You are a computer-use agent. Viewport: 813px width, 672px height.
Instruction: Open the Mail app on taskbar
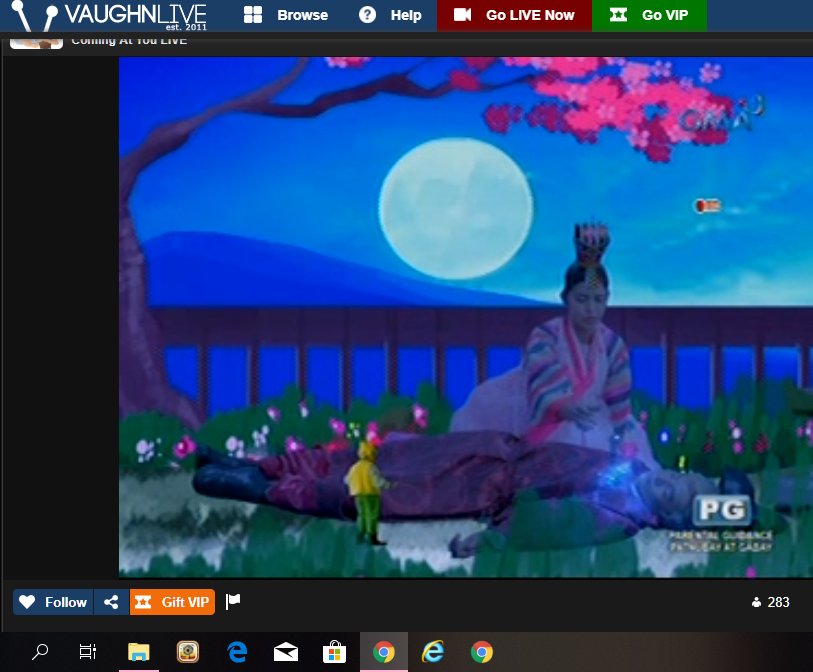pyautogui.click(x=286, y=652)
